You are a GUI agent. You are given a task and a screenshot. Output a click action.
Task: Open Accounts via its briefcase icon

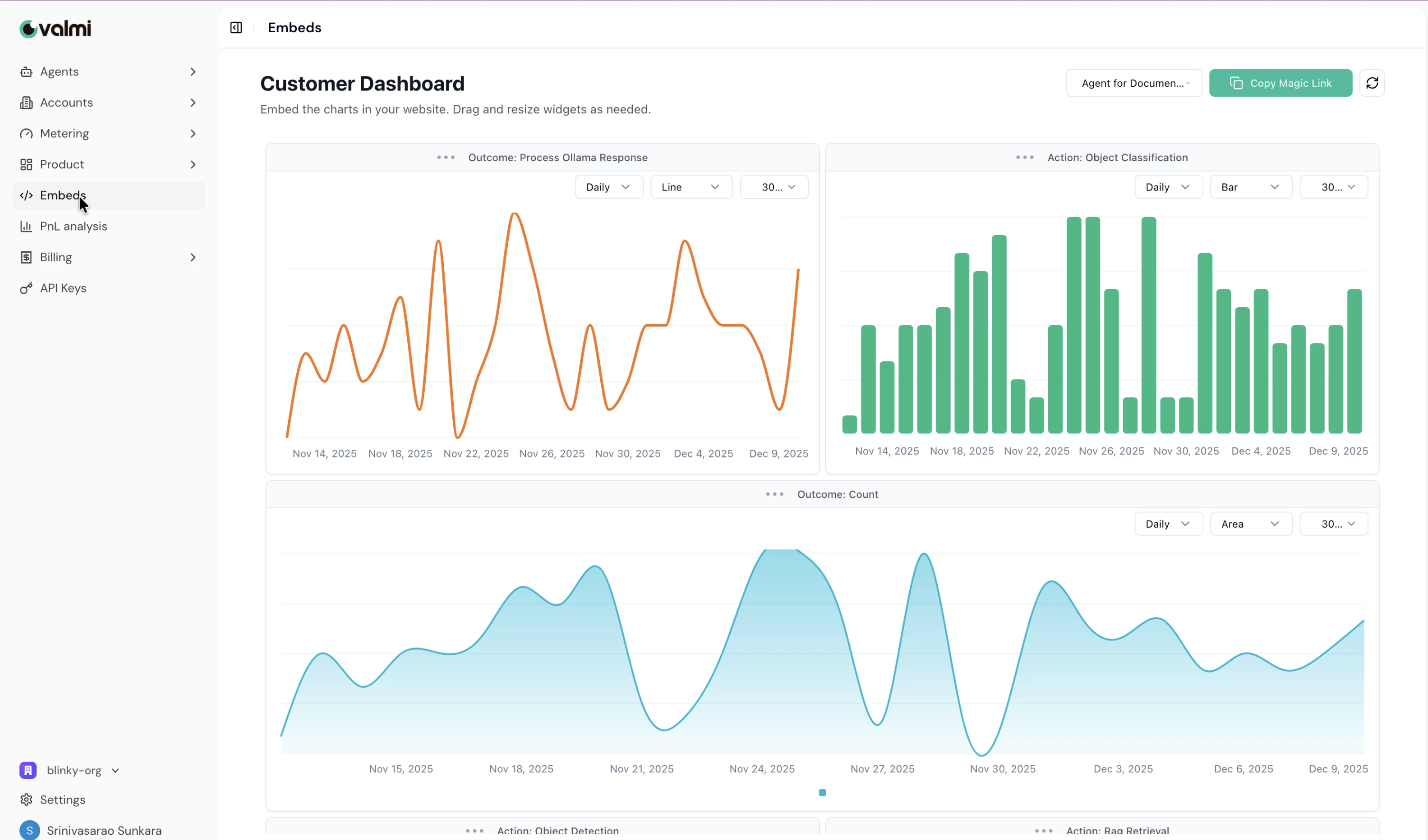pos(27,102)
